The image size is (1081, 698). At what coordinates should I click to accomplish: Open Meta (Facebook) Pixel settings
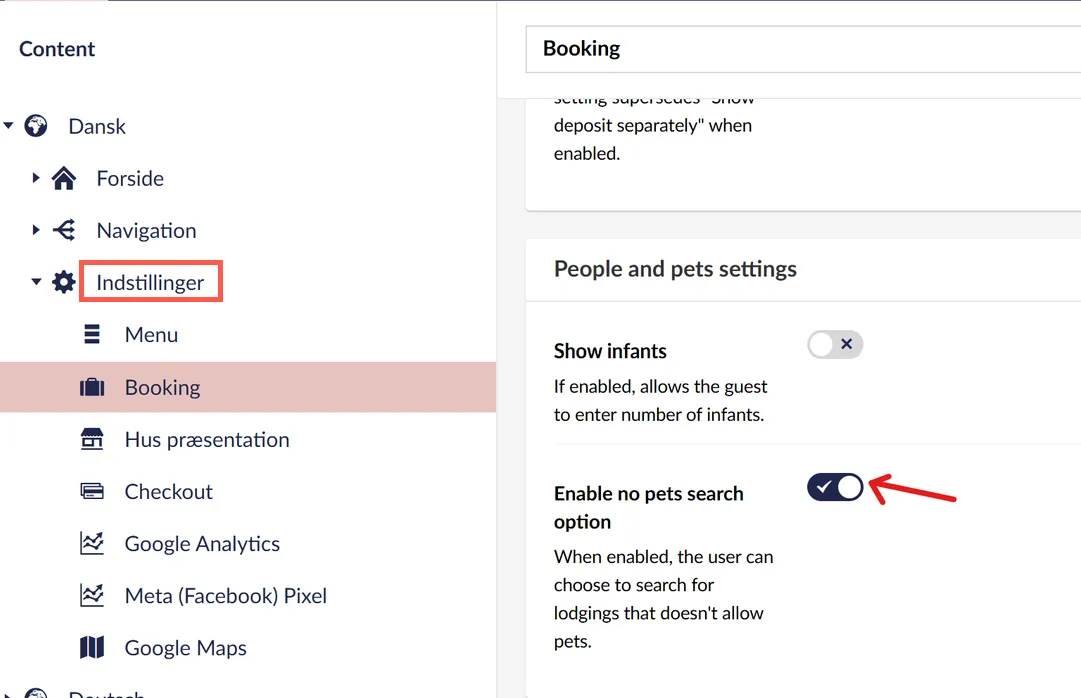pos(225,595)
